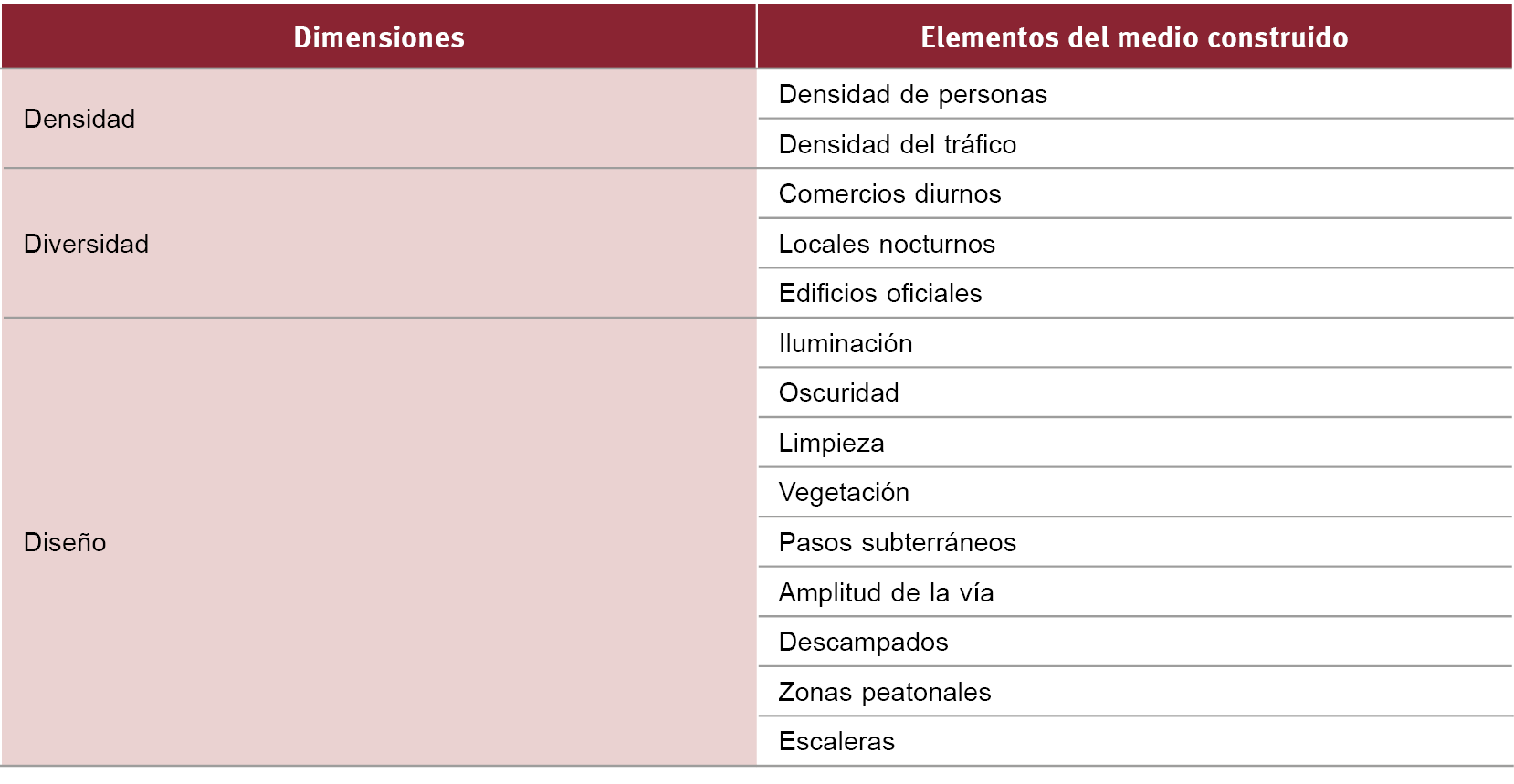Select the Locales nocturnos cell
Image resolution: width=1514 pixels, height=784 pixels.
click(x=886, y=244)
